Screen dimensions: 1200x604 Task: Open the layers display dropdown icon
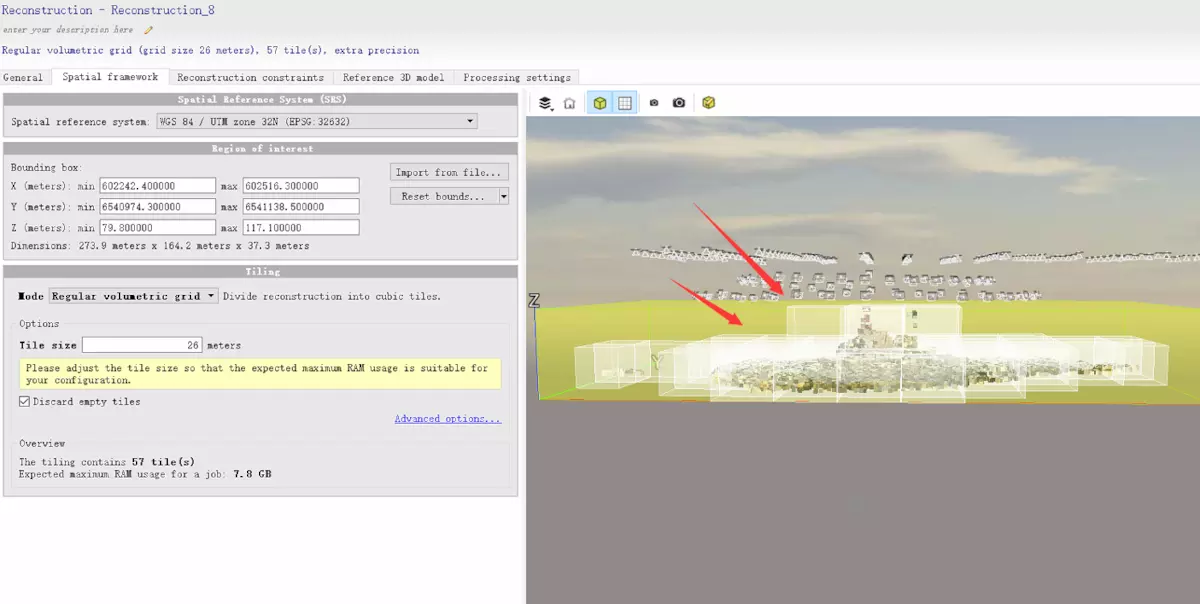click(x=546, y=103)
